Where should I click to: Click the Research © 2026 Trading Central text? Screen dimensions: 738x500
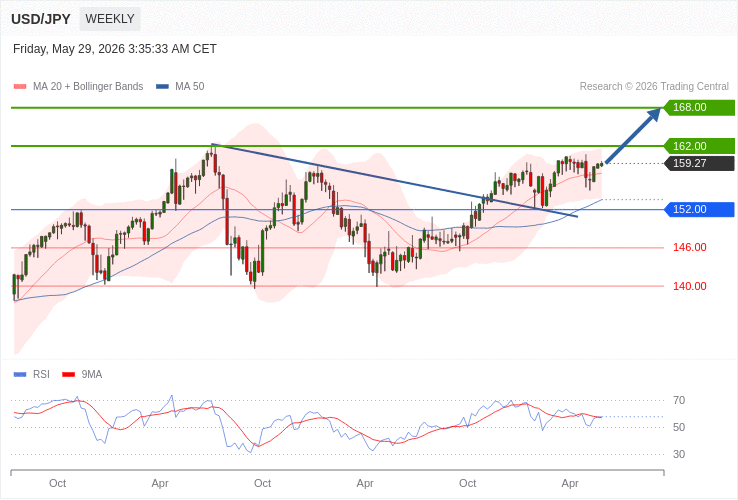tap(654, 87)
